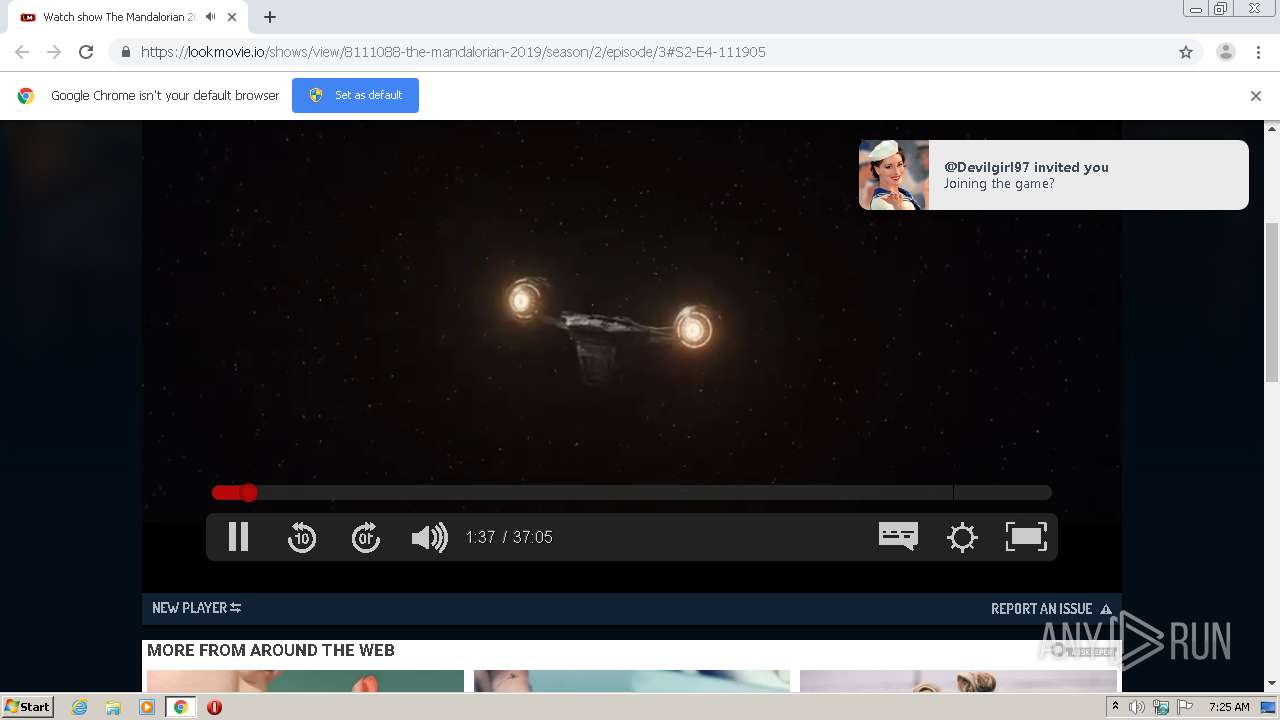Enter fullscreen video mode
The width and height of the screenshot is (1280, 720).
click(1026, 537)
